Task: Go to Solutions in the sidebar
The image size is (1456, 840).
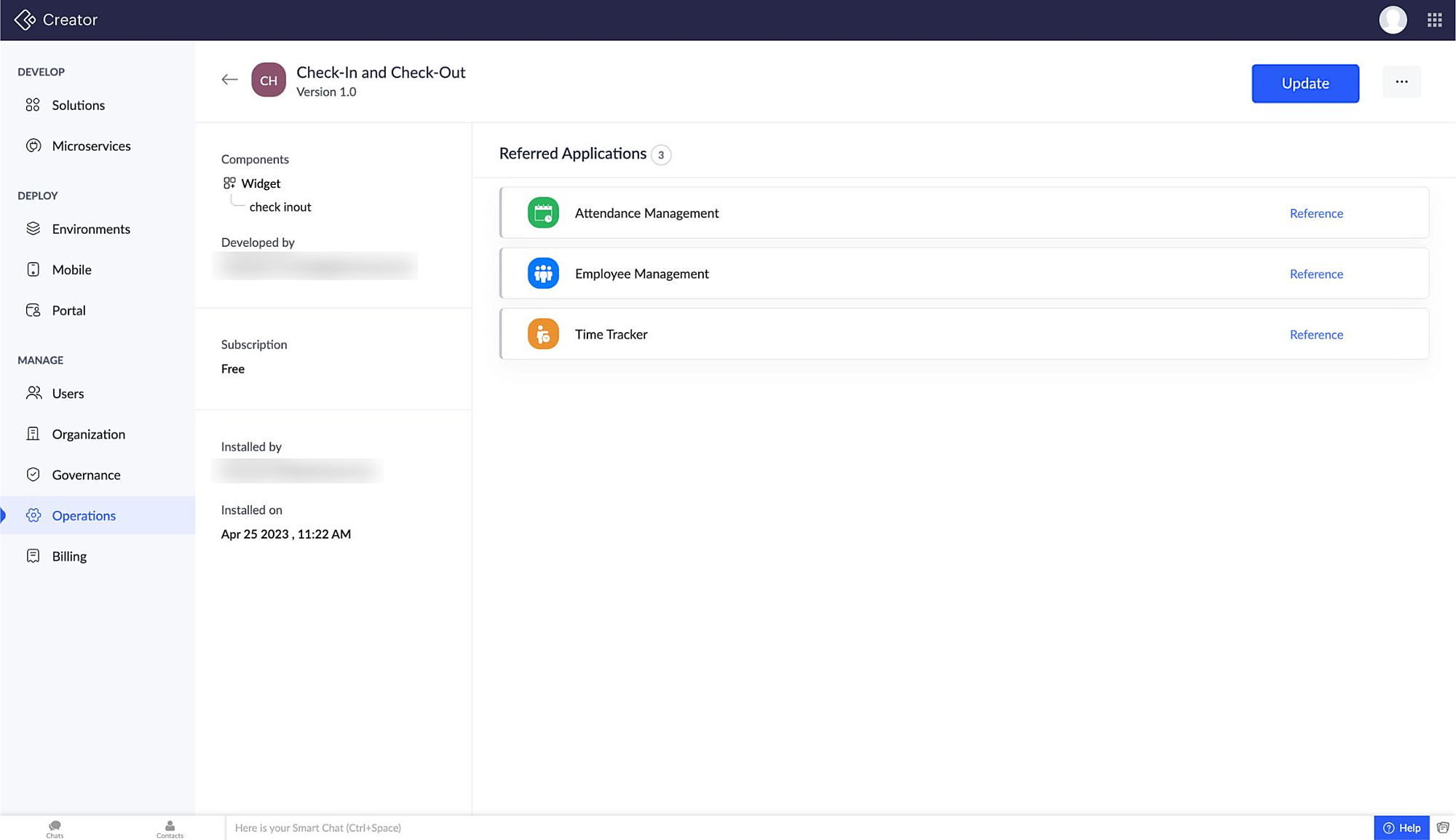Action: pos(78,106)
